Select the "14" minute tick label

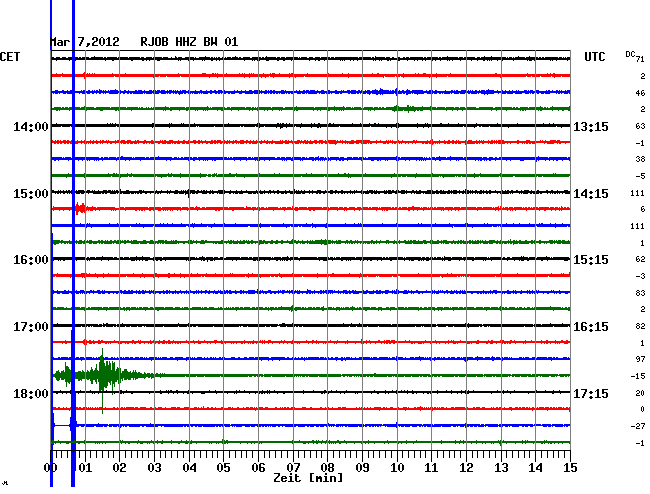[x=536, y=468]
